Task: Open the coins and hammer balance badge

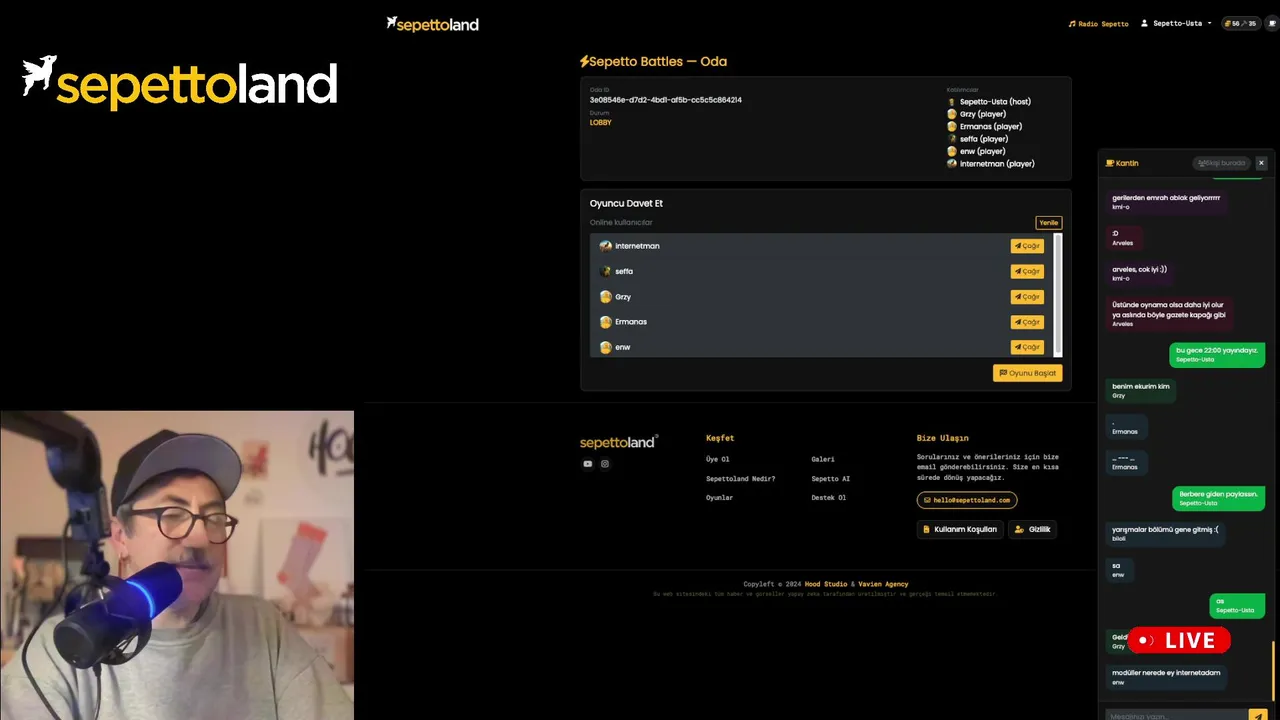Action: (x=1241, y=23)
